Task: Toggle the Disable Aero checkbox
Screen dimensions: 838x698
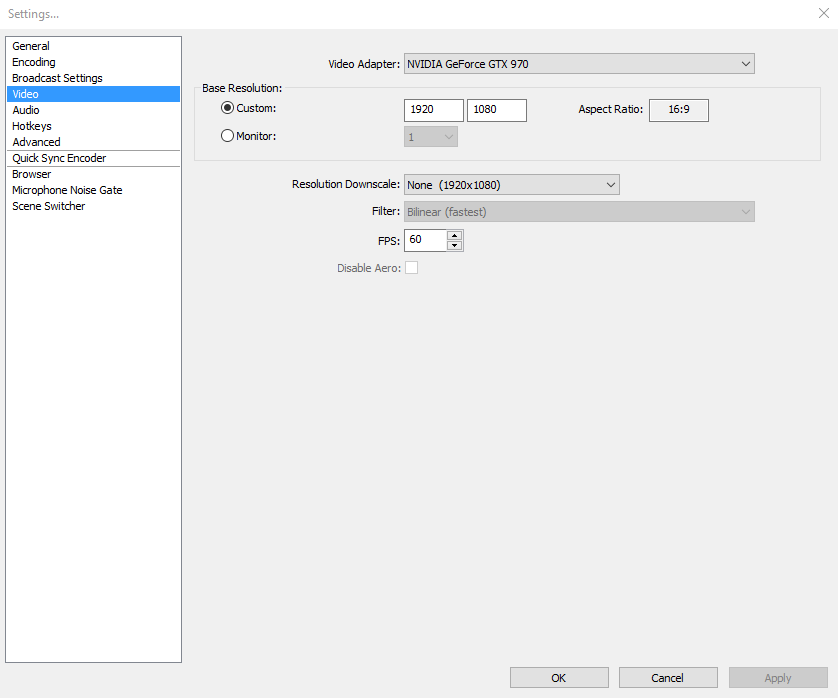Action: click(412, 268)
